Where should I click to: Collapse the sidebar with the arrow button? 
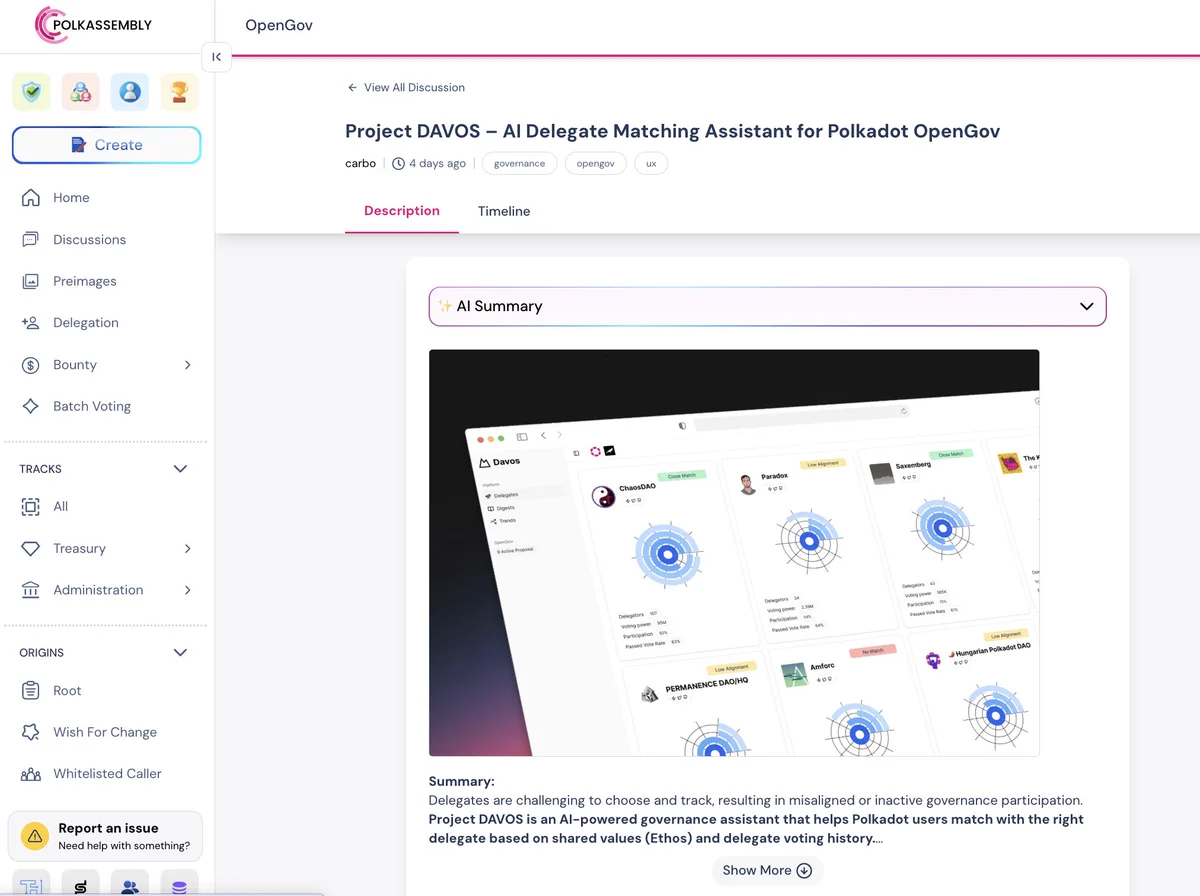click(x=217, y=57)
